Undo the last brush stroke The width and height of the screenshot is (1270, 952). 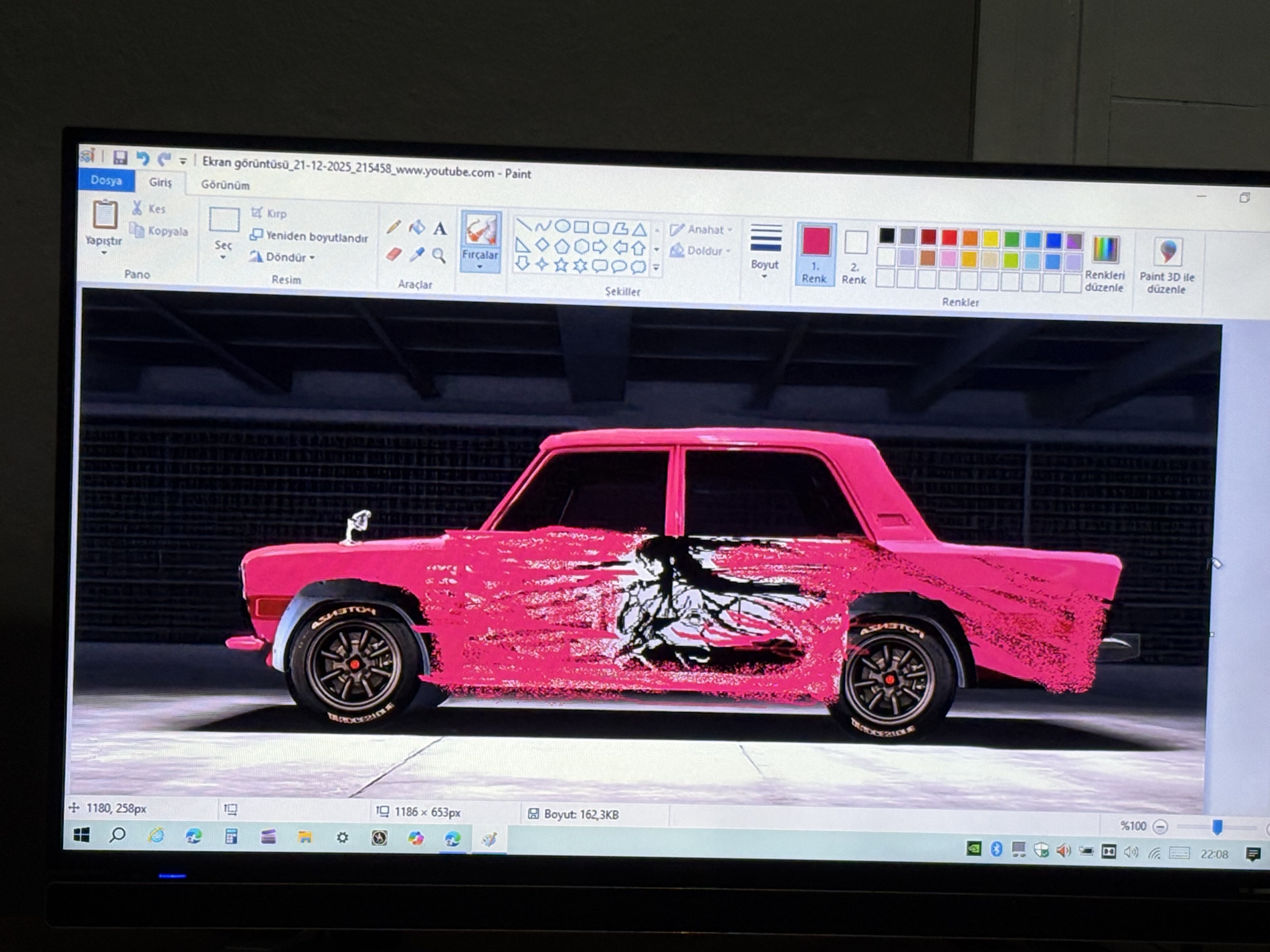pyautogui.click(x=143, y=158)
